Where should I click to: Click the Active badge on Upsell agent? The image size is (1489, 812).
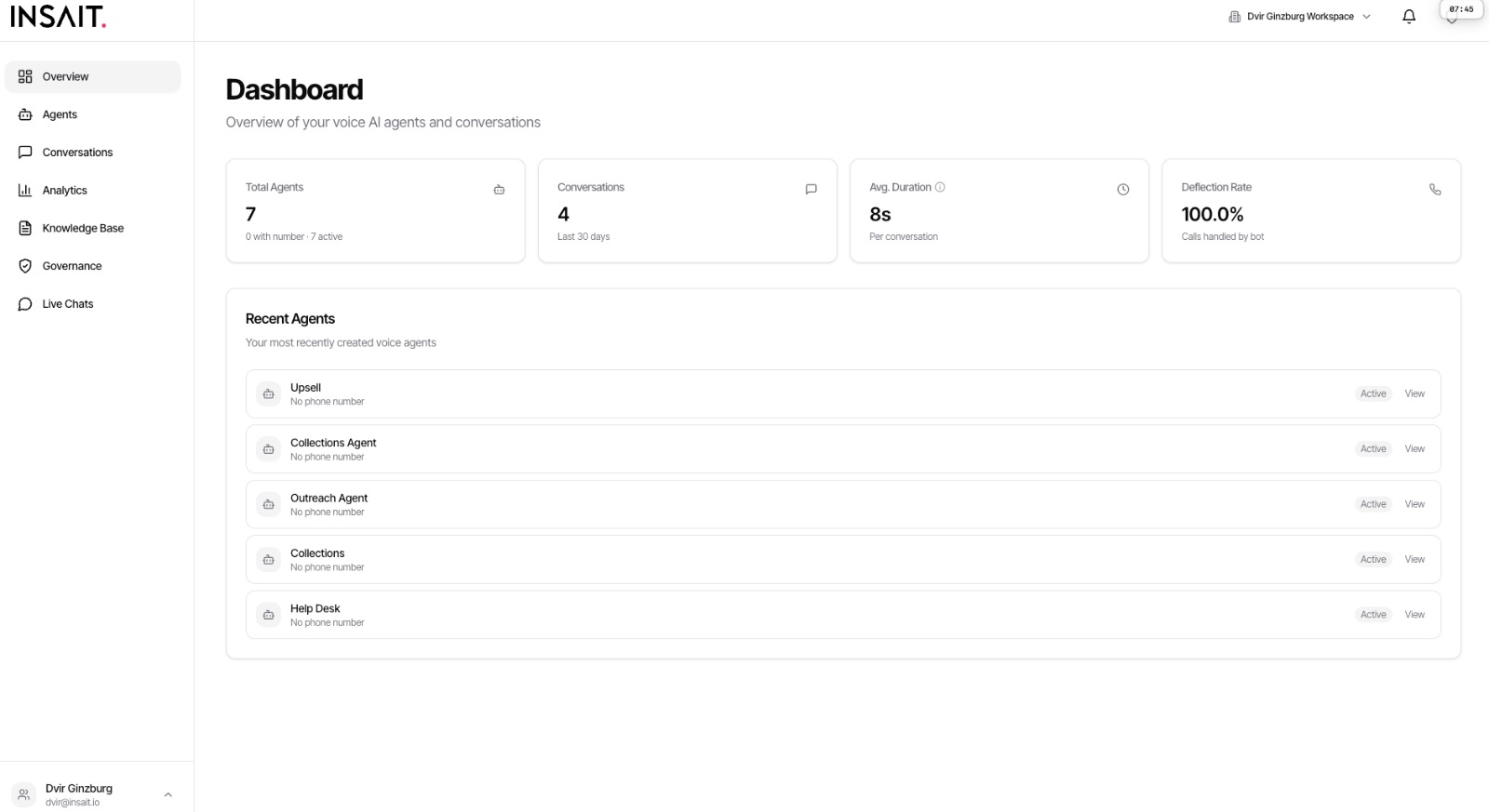pyautogui.click(x=1373, y=394)
